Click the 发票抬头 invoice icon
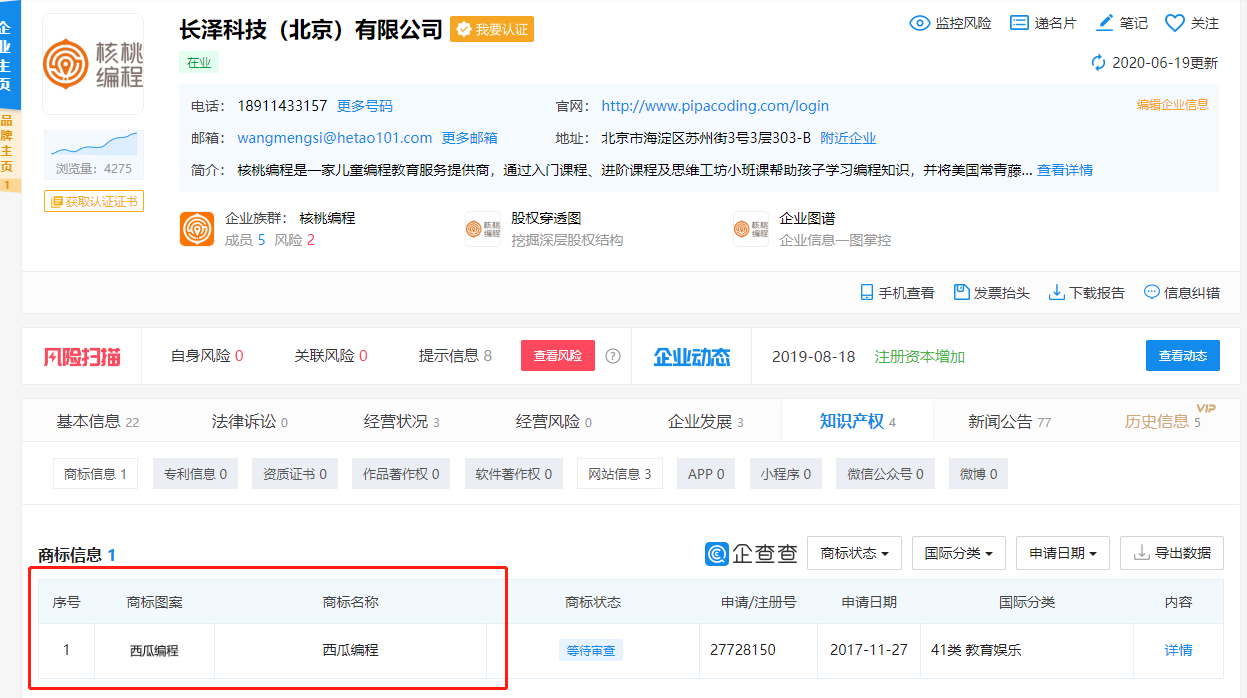This screenshot has width=1247, height=698. (x=962, y=291)
